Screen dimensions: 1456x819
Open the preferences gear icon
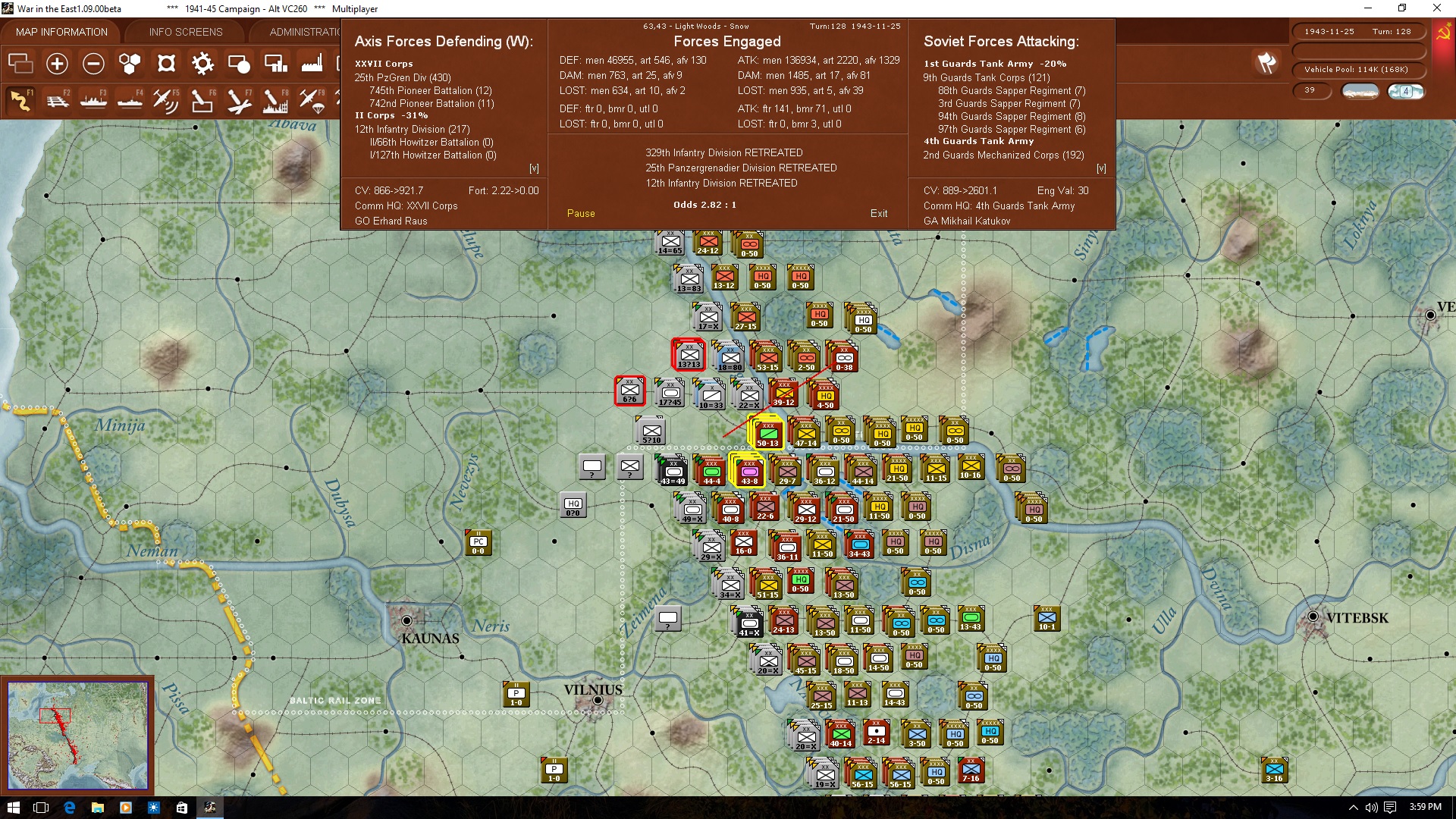click(202, 64)
